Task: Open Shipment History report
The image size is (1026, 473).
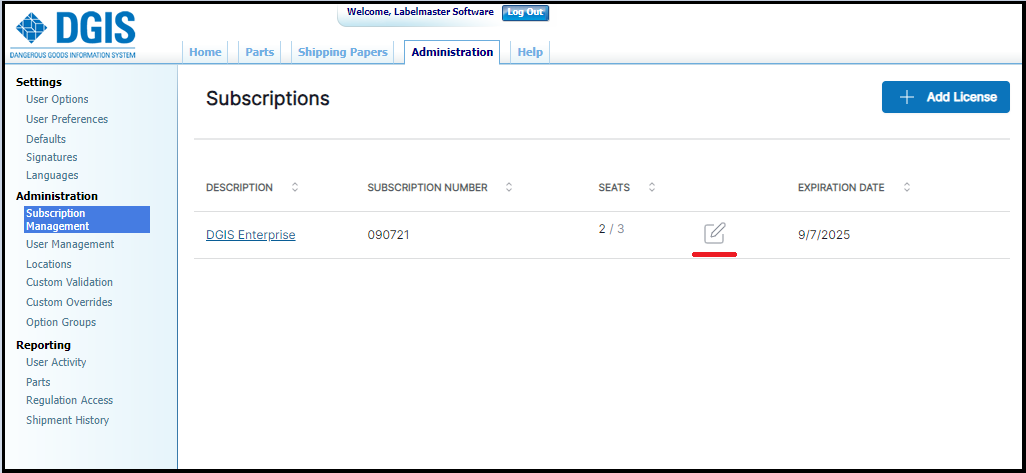Action: coord(67,420)
